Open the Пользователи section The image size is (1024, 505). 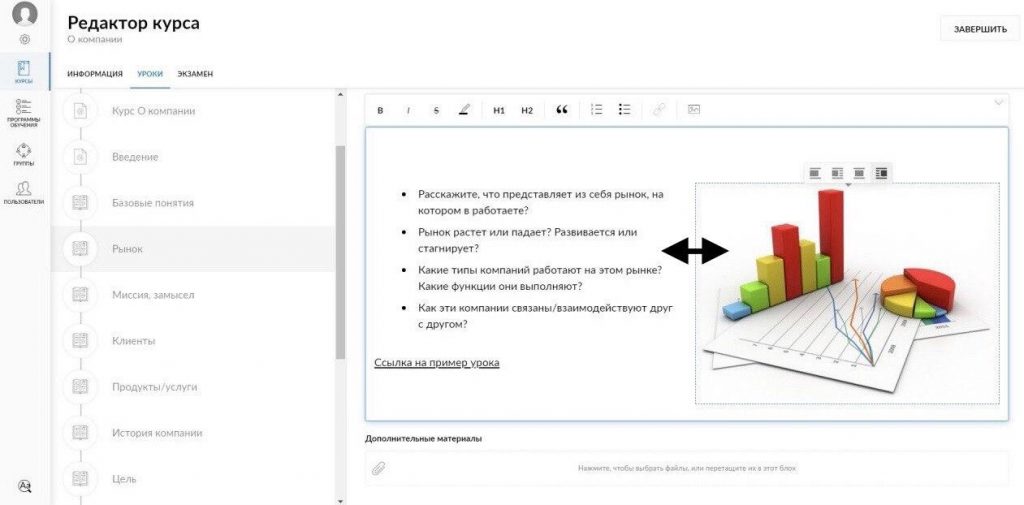[x=24, y=193]
